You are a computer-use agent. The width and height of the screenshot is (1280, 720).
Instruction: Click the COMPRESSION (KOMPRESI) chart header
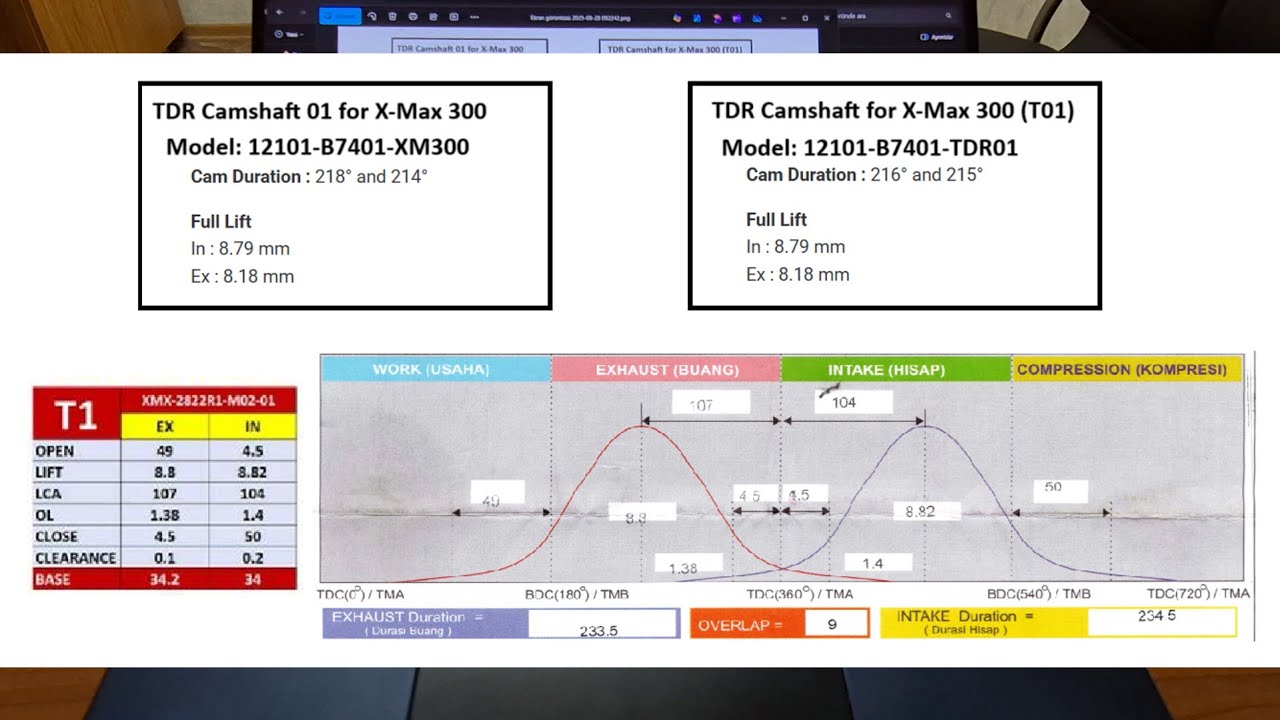pos(1127,369)
